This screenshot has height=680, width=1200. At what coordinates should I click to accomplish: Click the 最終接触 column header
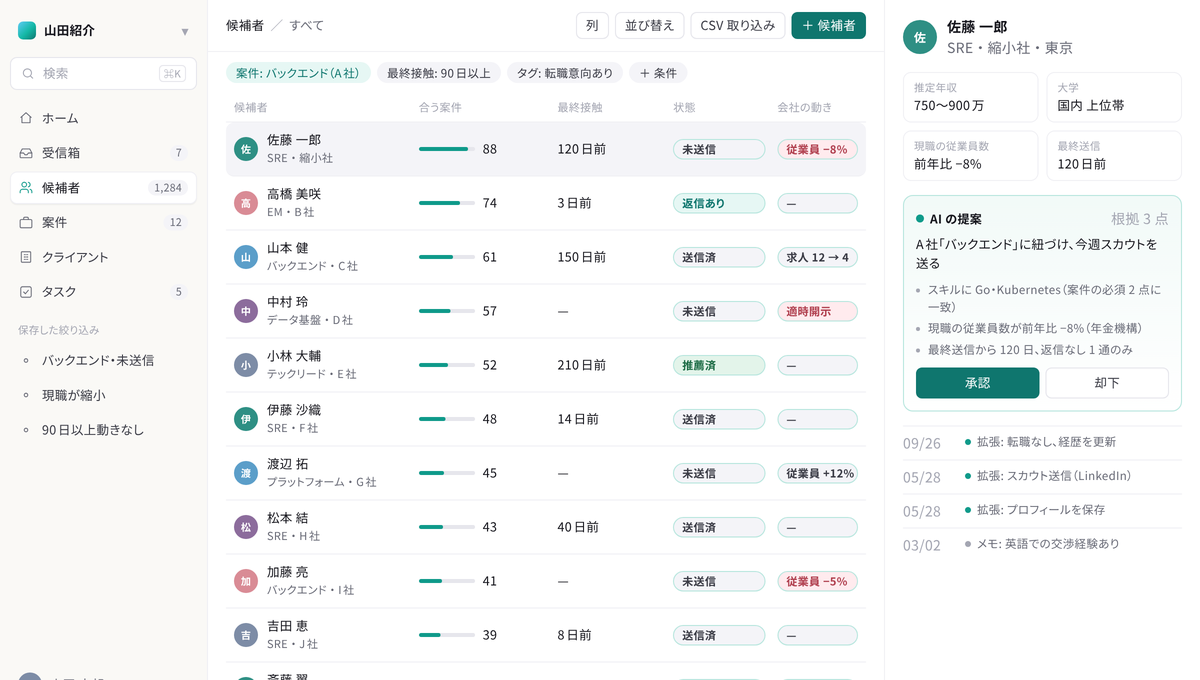click(580, 107)
